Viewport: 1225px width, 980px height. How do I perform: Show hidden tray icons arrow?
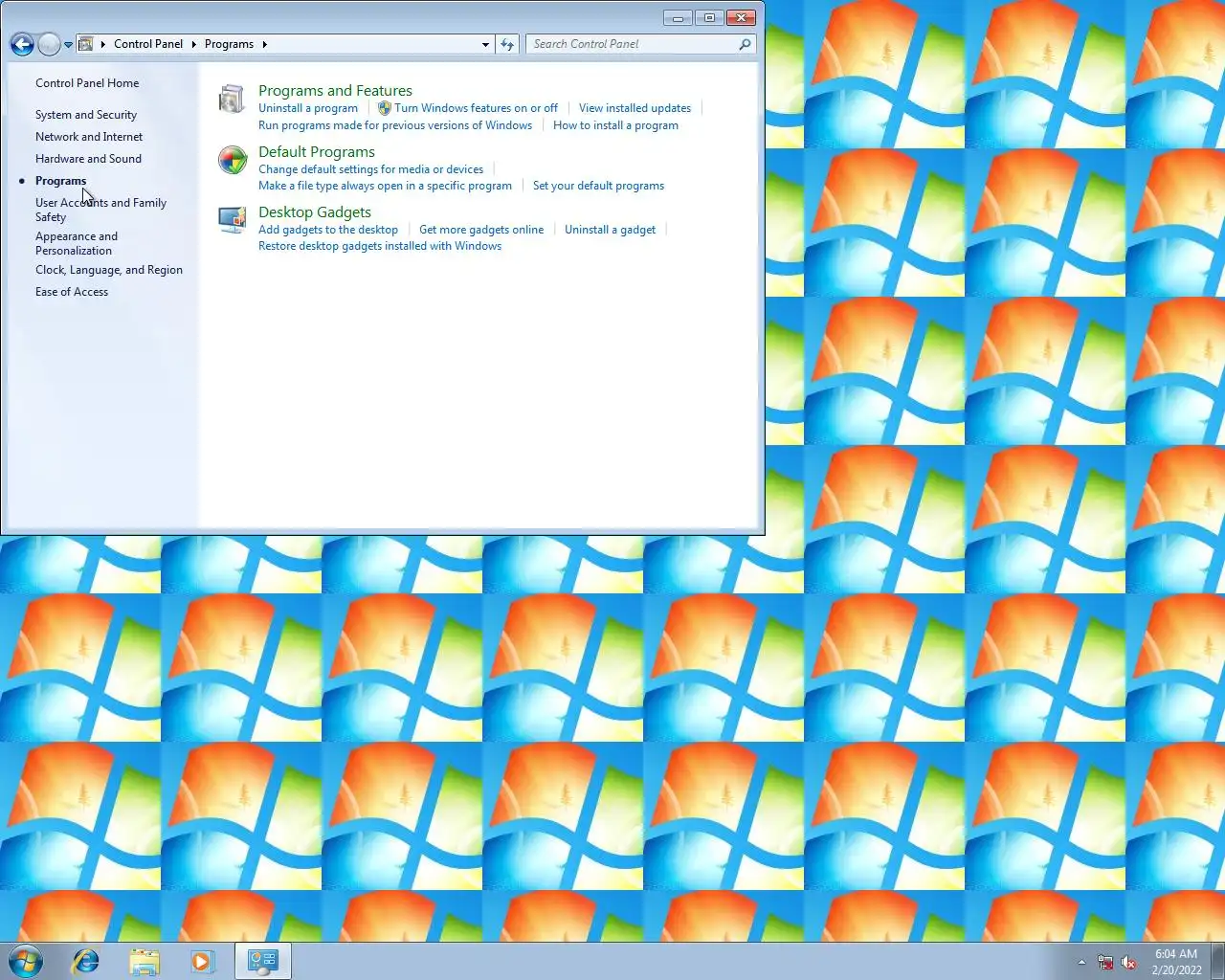coord(1081,962)
